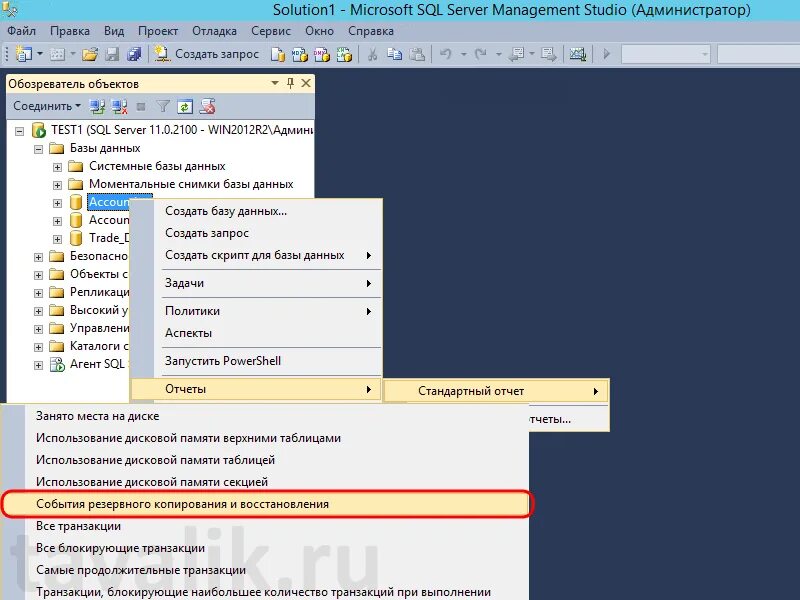Open the Обозреватель объектов window position dropdown

(x=274, y=83)
